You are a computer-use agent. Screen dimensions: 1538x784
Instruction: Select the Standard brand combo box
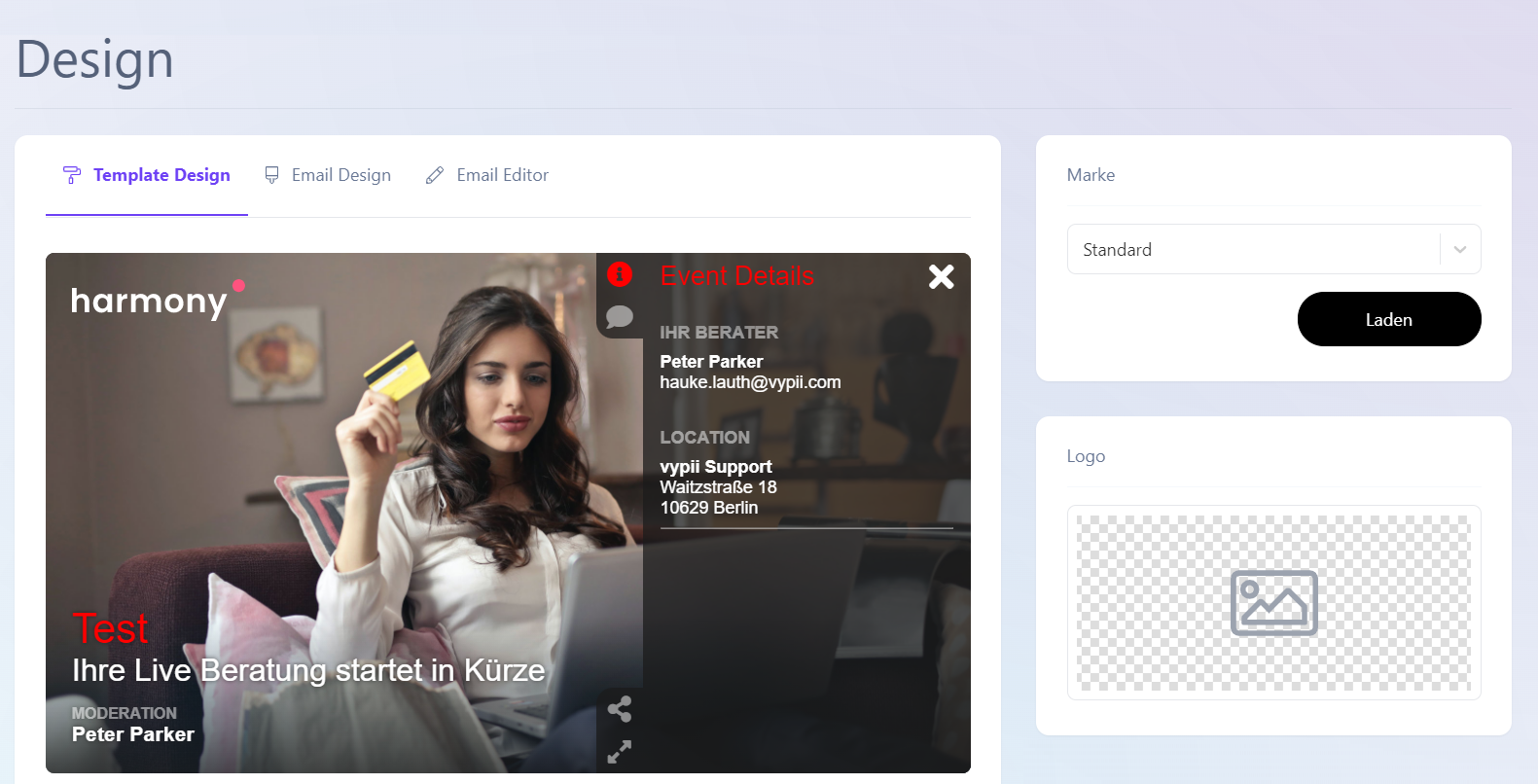tap(1273, 249)
